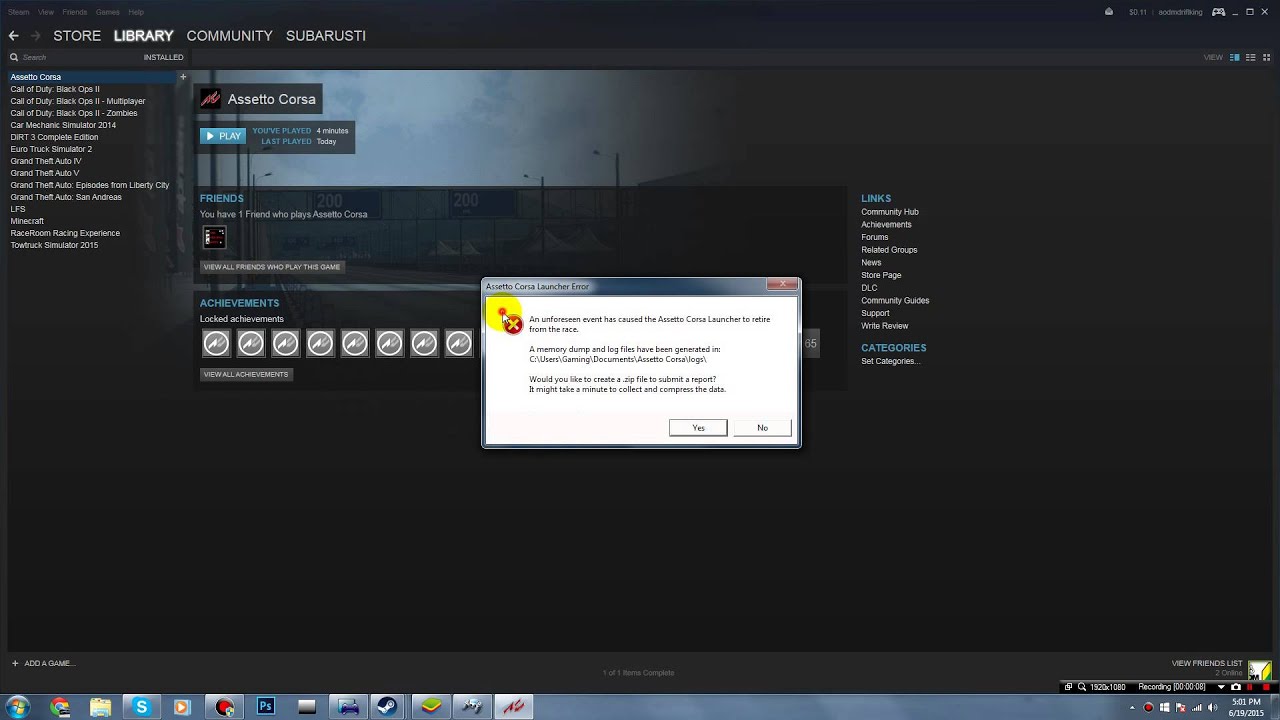The height and width of the screenshot is (720, 1280).
Task: Select the fourth locked achievement icon
Action: [x=320, y=343]
